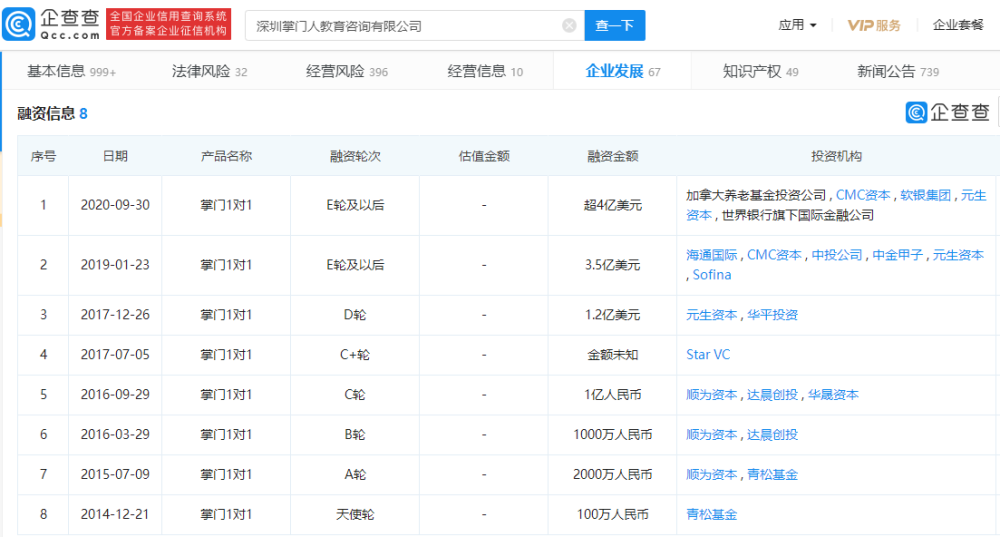
Task: Switch to the 基本信息 tab
Action: point(70,71)
